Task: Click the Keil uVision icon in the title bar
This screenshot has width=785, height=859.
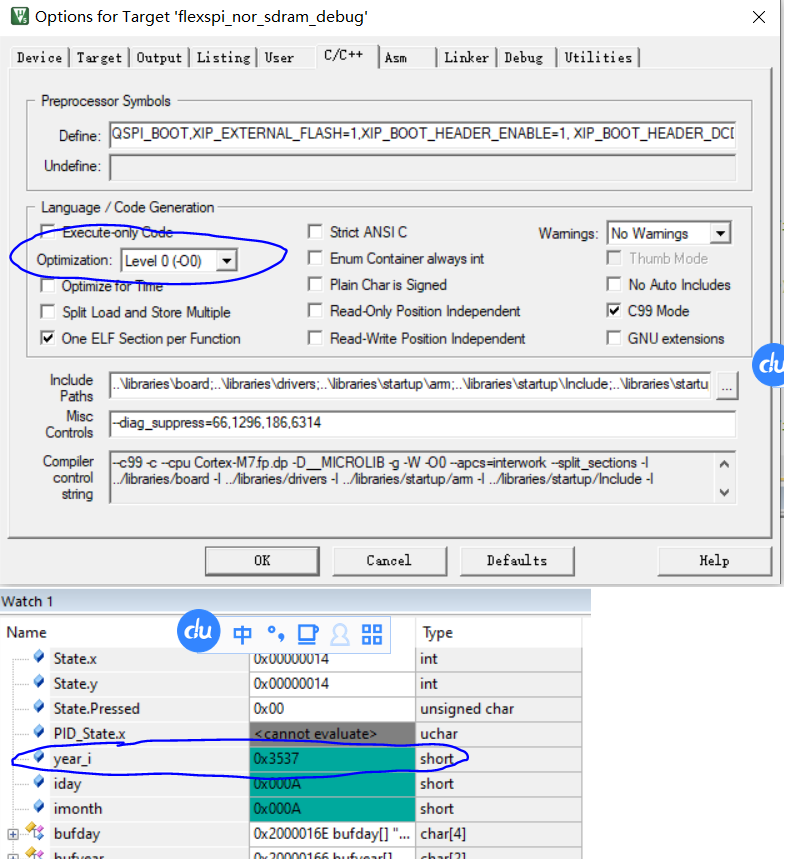Action: (20, 16)
